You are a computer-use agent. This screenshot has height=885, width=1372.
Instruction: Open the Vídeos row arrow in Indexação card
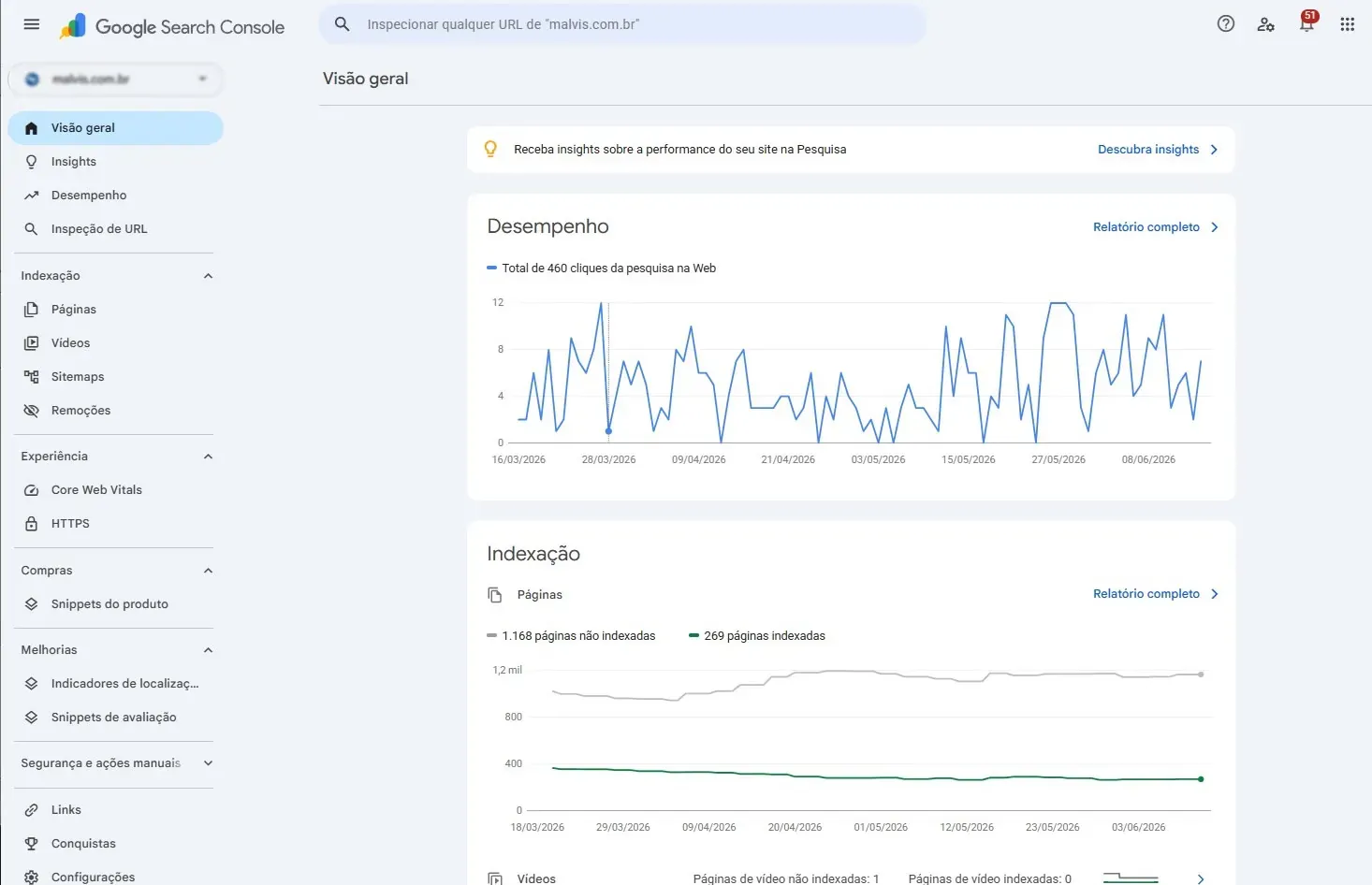tap(1201, 879)
